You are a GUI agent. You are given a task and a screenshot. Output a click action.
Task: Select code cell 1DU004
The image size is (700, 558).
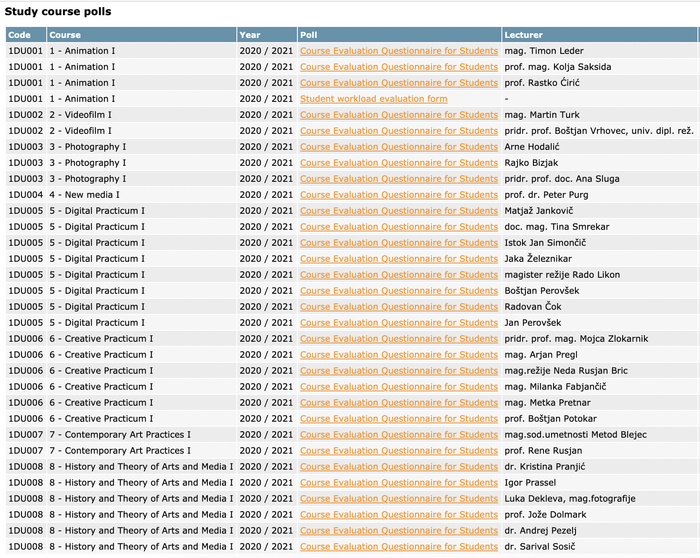pos(25,195)
